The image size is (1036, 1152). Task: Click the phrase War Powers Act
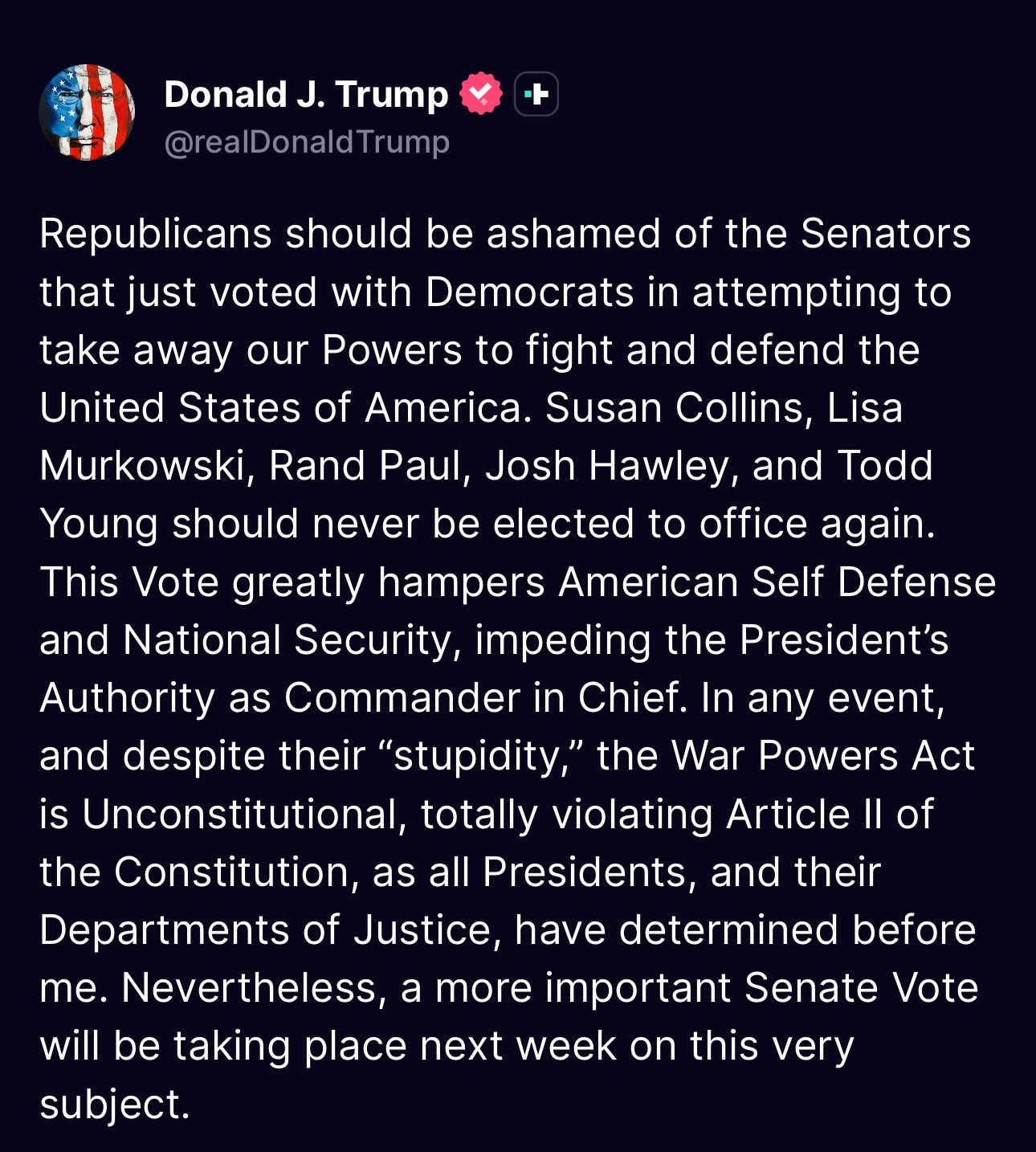822,756
